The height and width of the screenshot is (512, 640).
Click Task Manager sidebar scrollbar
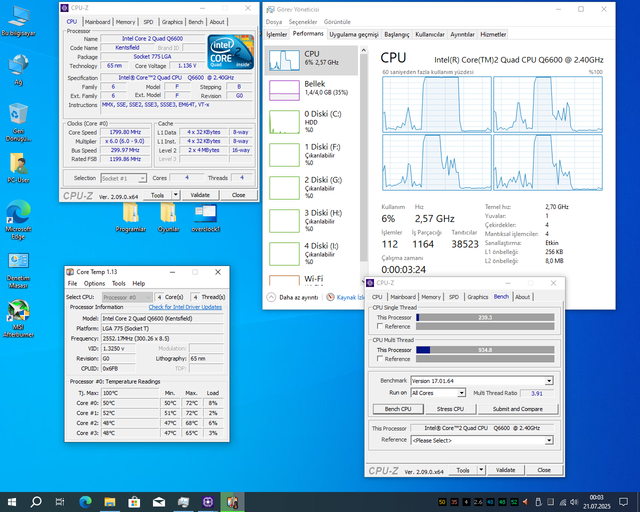pos(363,157)
